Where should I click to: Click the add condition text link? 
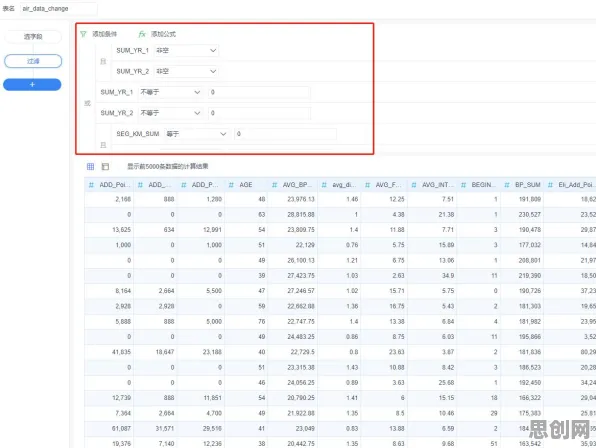coord(105,34)
